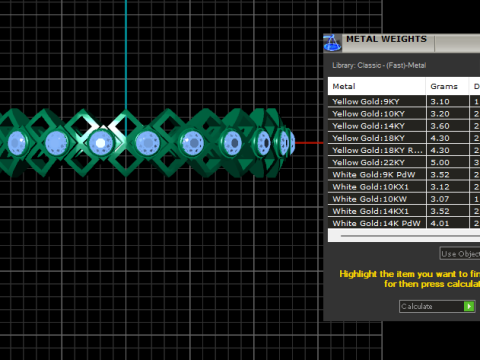Image resolution: width=480 pixels, height=360 pixels.
Task: Select the White Gold:10KX1 row
Action: 404,187
